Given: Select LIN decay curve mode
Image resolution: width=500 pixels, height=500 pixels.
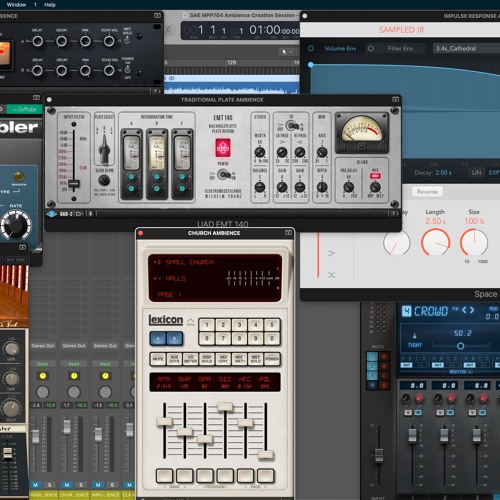Looking at the screenshot, I should 477,173.
